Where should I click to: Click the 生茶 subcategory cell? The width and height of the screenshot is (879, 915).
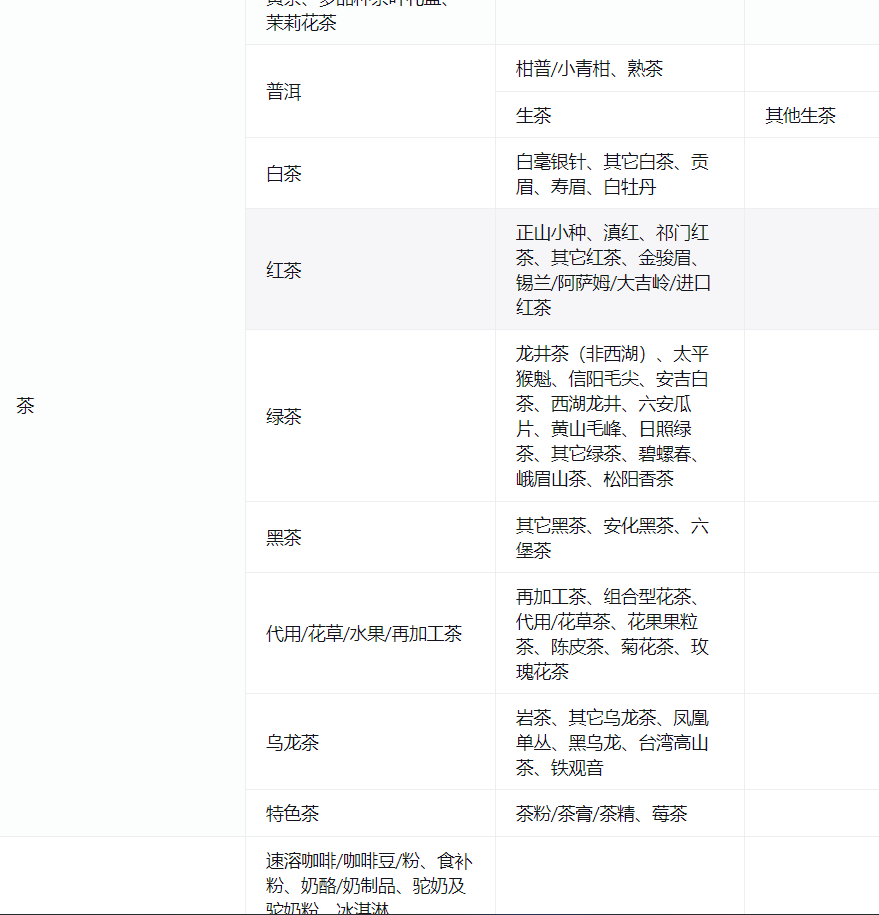click(534, 115)
